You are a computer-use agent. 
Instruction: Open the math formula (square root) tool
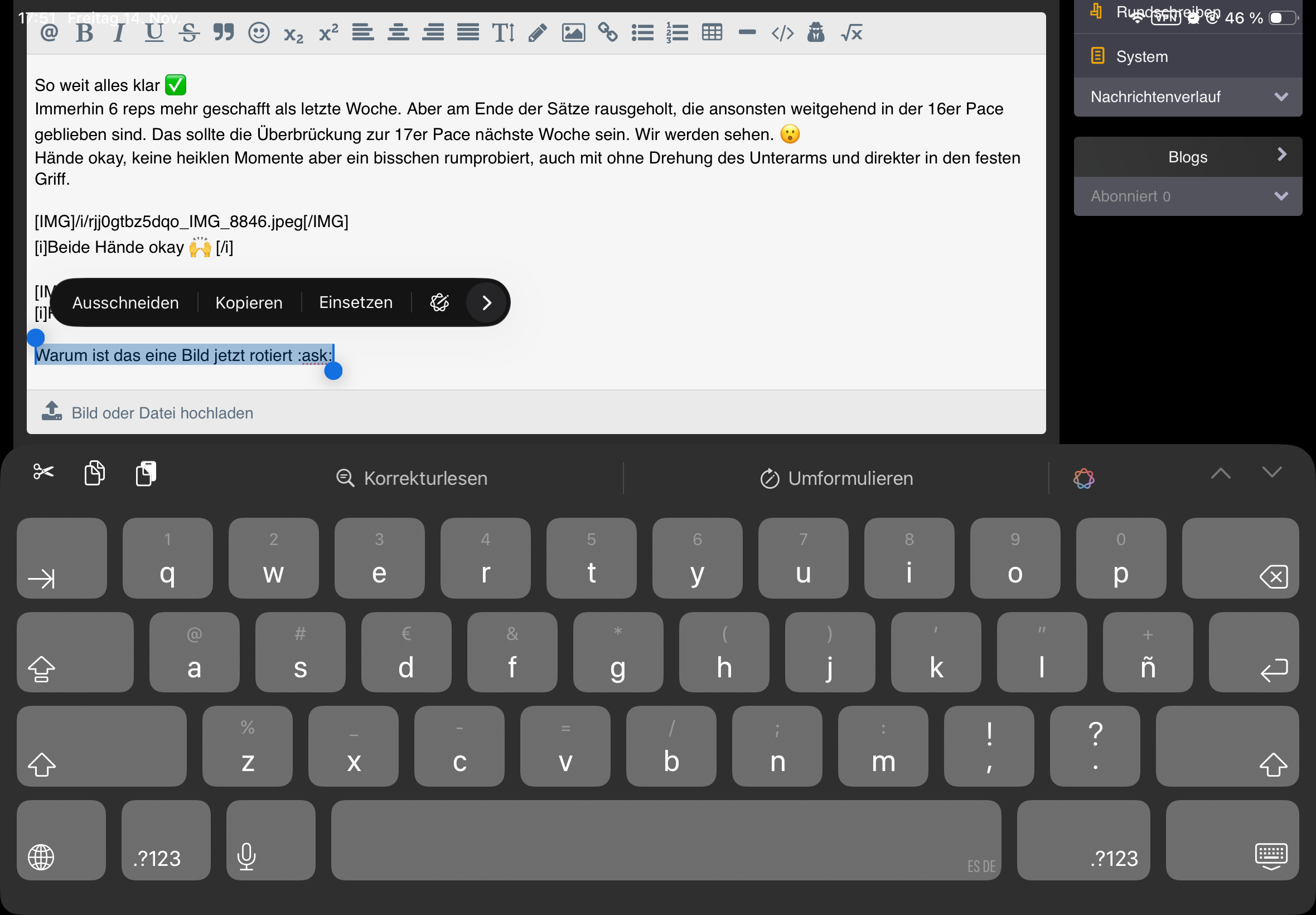(852, 33)
